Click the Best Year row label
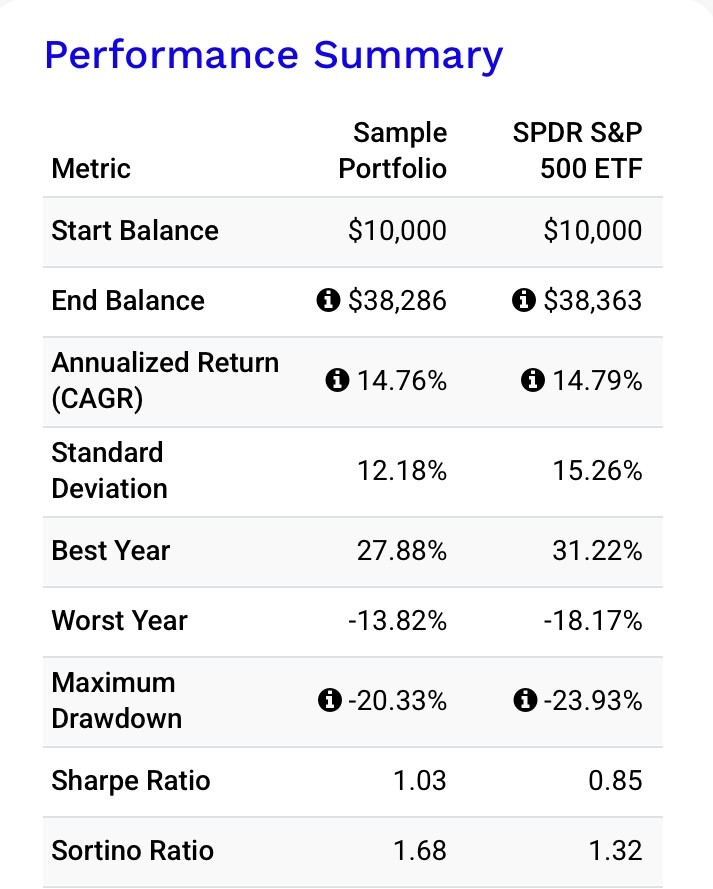Viewport: 713px width, 889px height. (x=111, y=551)
